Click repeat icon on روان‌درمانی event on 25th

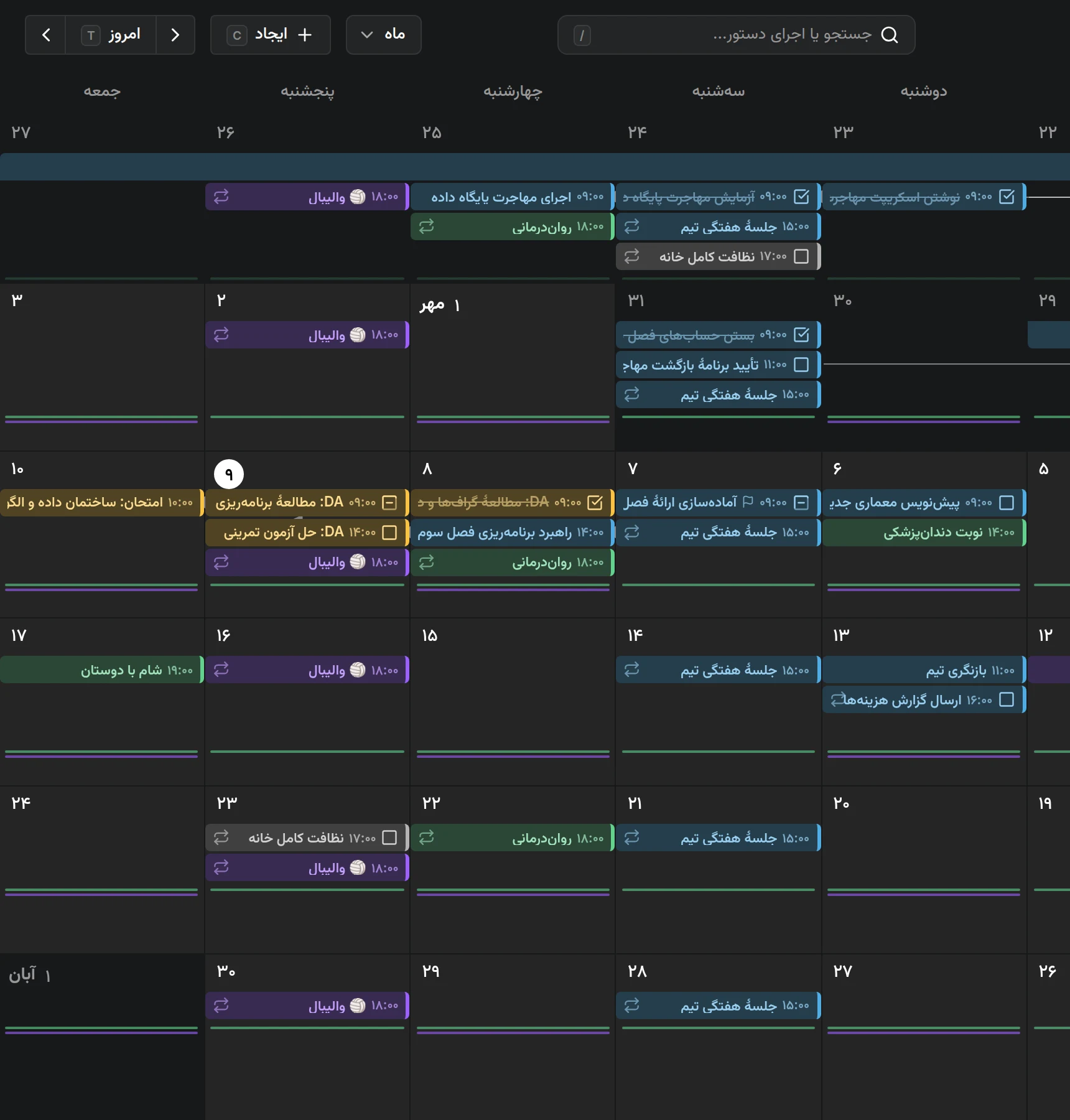[x=426, y=226]
